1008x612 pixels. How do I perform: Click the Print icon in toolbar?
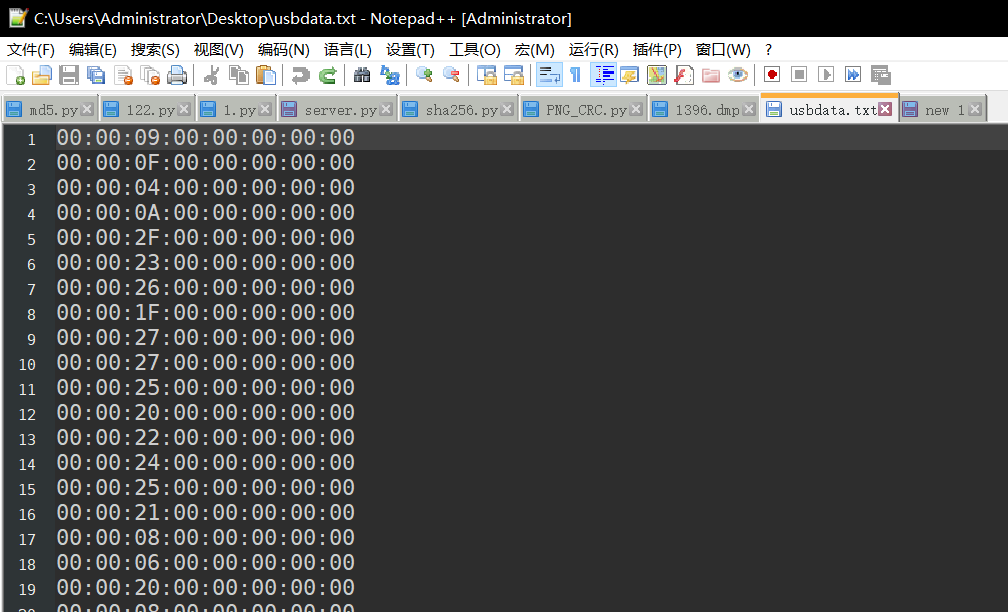177,75
